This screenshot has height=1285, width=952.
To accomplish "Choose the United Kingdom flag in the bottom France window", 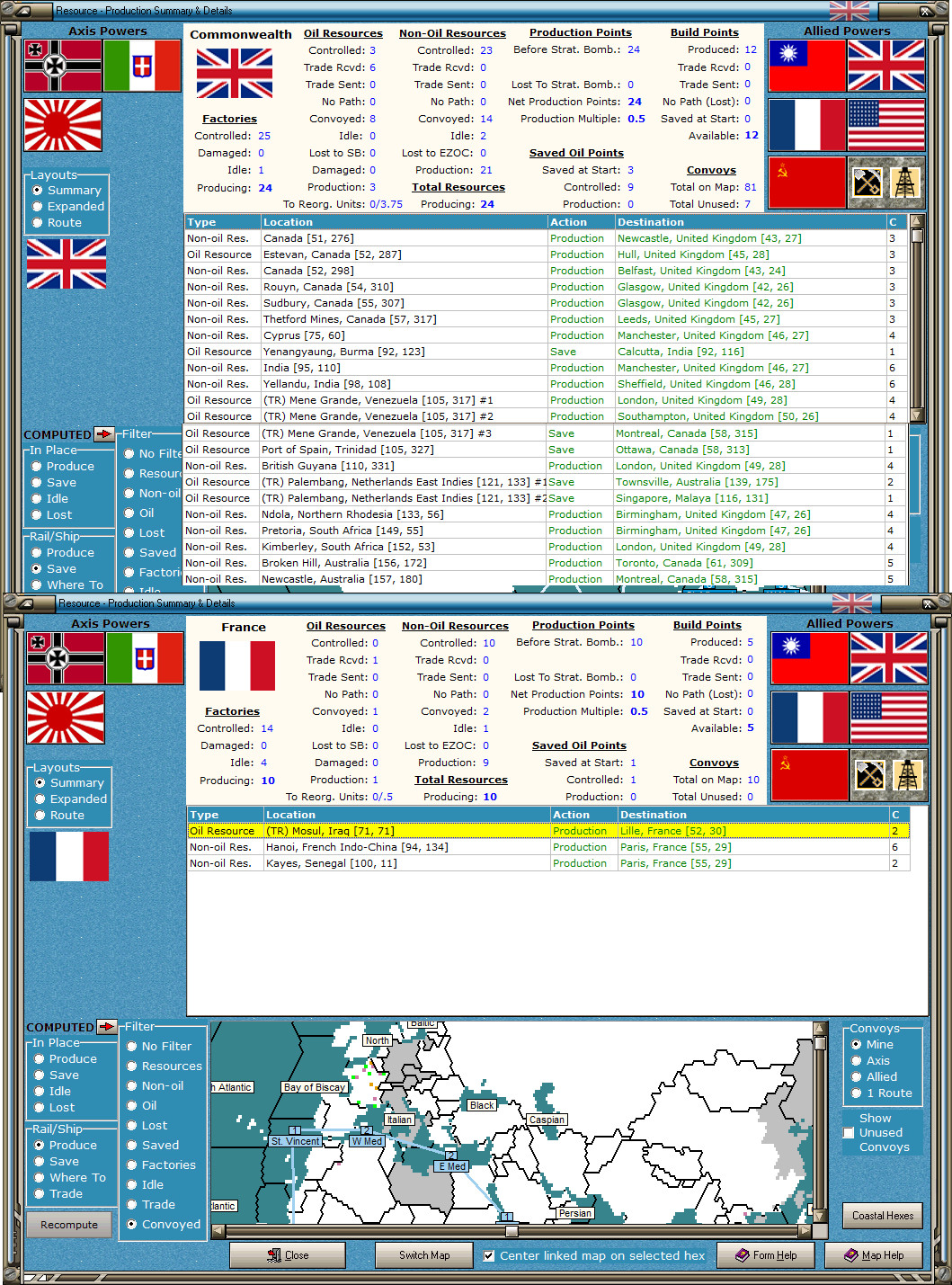I will click(889, 659).
